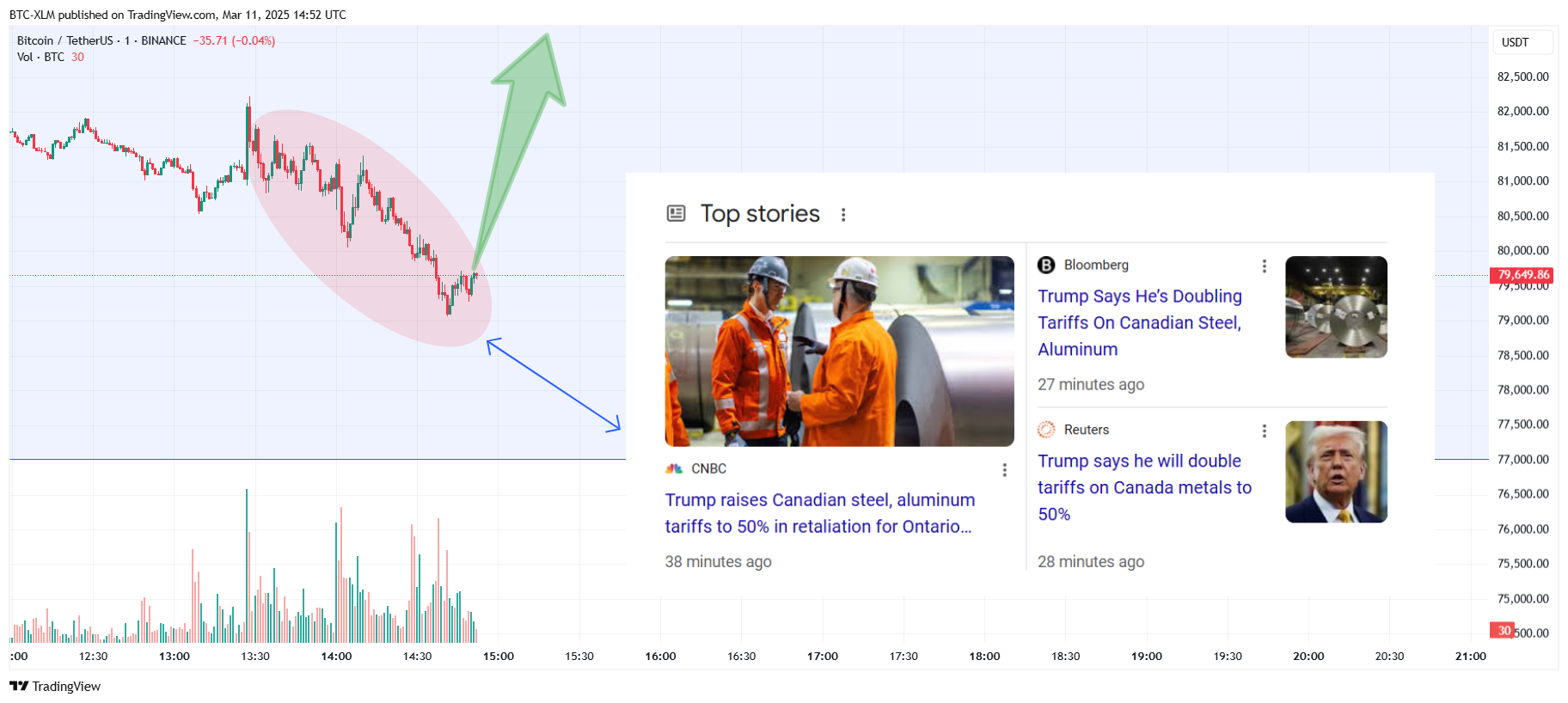
Task: Open the Reuters story options menu
Action: coord(1264,431)
